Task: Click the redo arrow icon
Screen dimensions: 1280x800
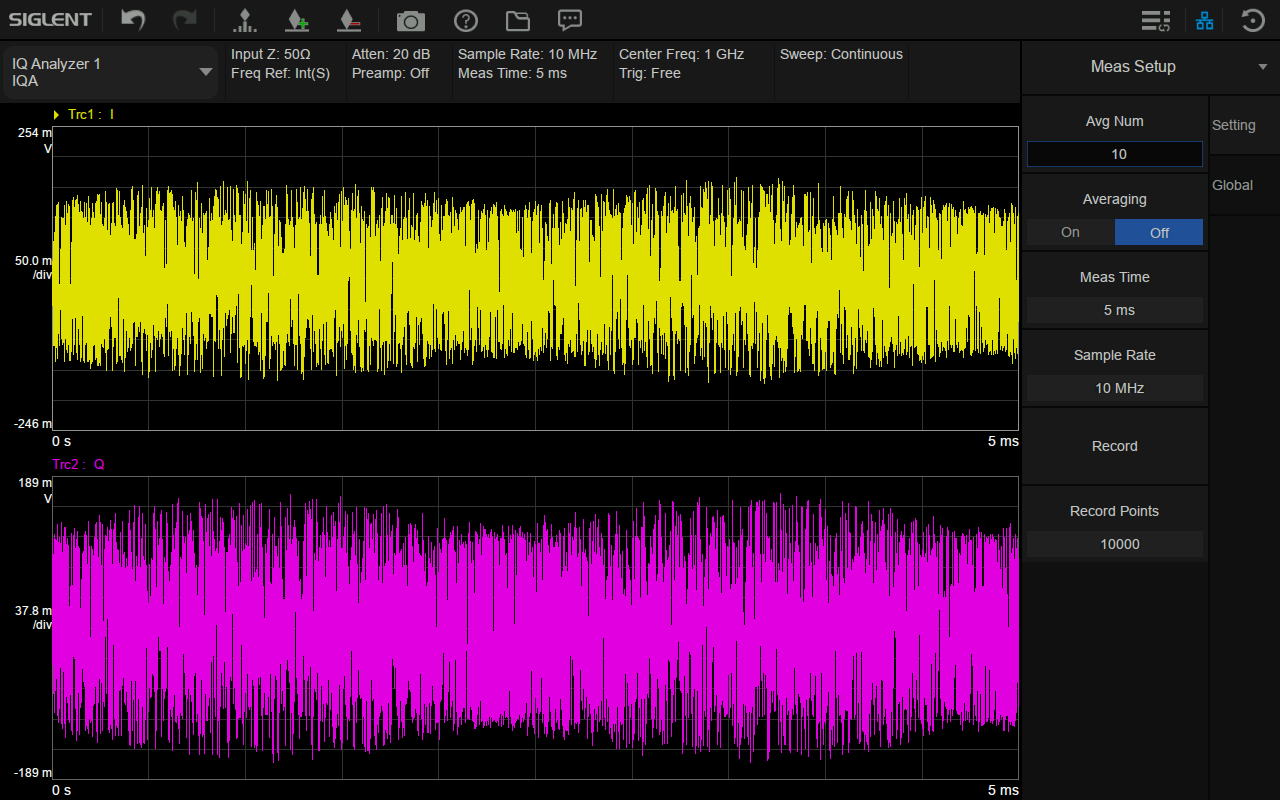Action: pos(184,20)
